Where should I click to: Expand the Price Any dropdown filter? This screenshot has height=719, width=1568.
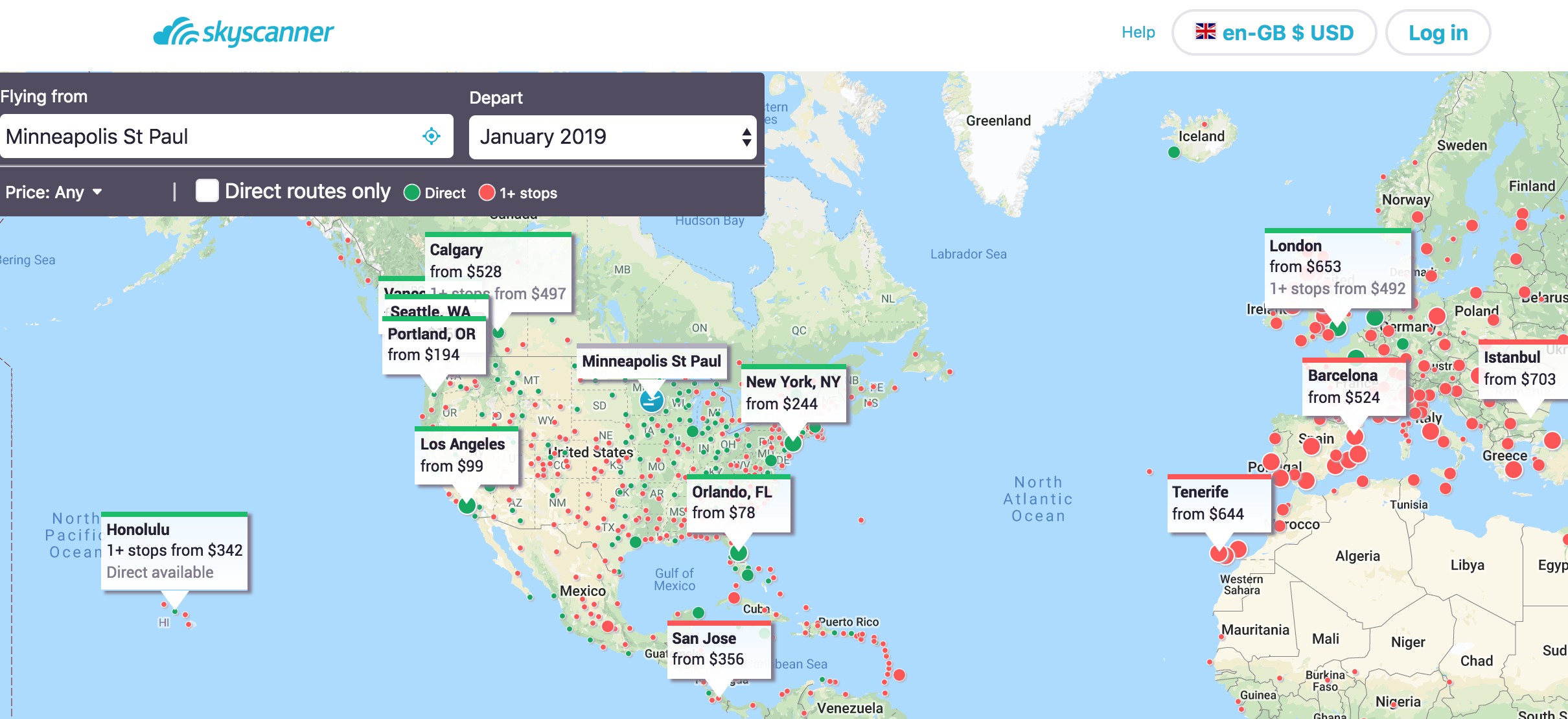[52, 191]
